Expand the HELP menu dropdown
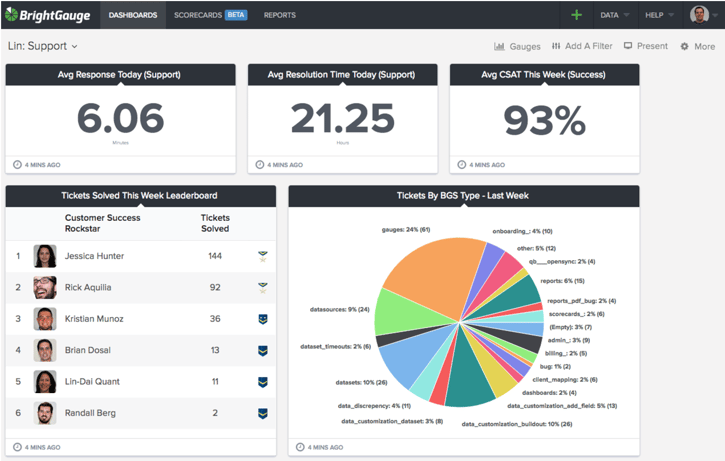The height and width of the screenshot is (461, 725). tap(660, 15)
